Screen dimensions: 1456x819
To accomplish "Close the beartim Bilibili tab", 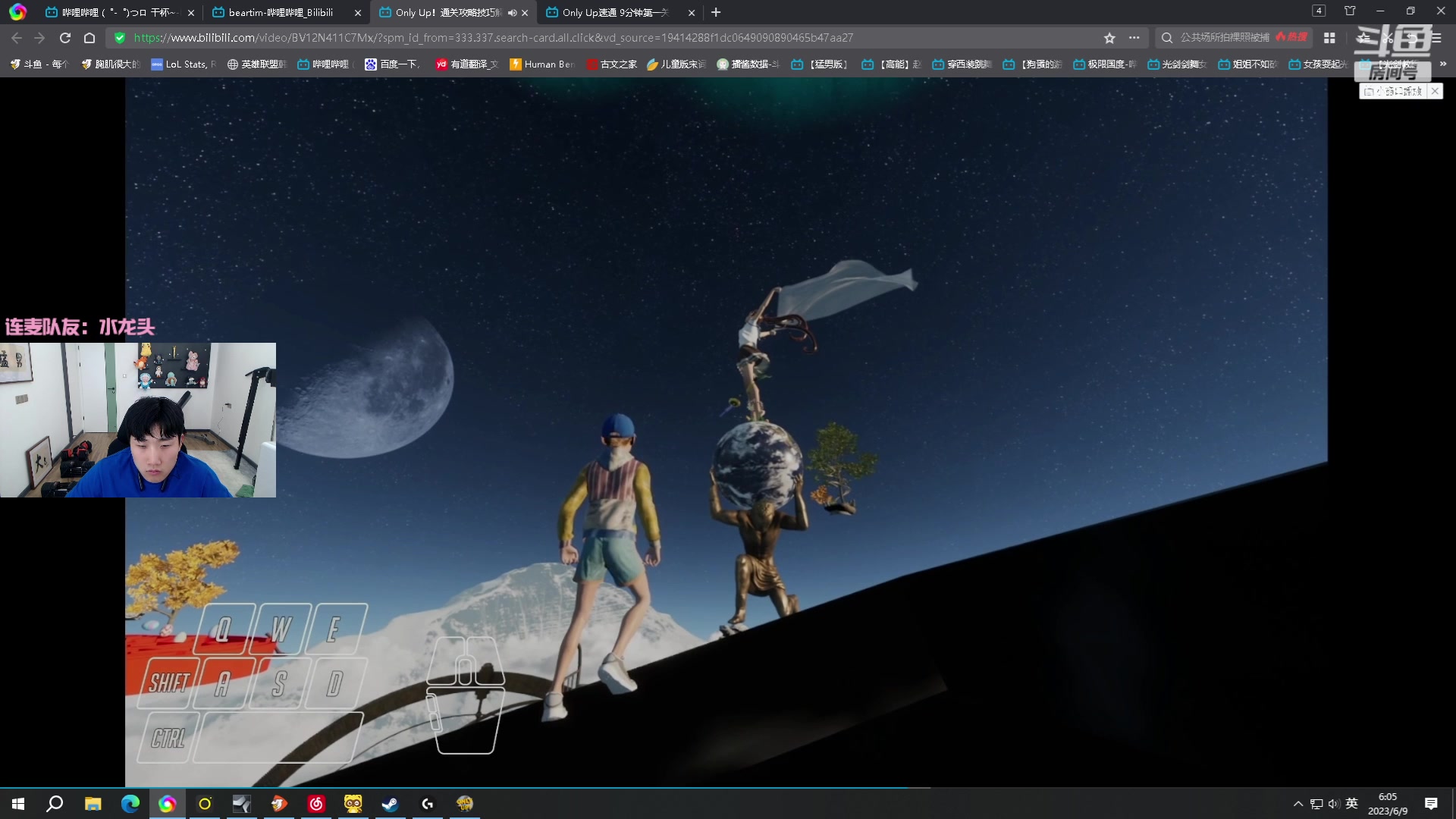I will (x=358, y=13).
